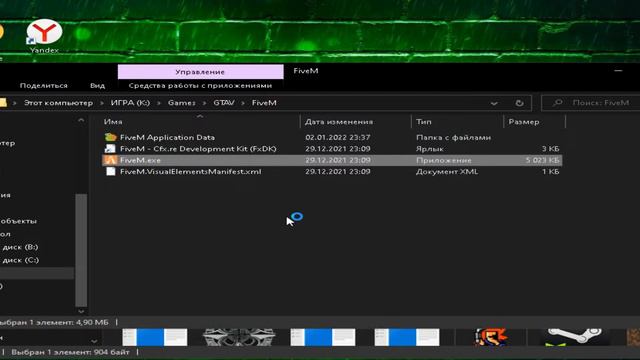The image size is (640, 360).
Task: Click the FiveM.exe application icon
Action: point(110,160)
